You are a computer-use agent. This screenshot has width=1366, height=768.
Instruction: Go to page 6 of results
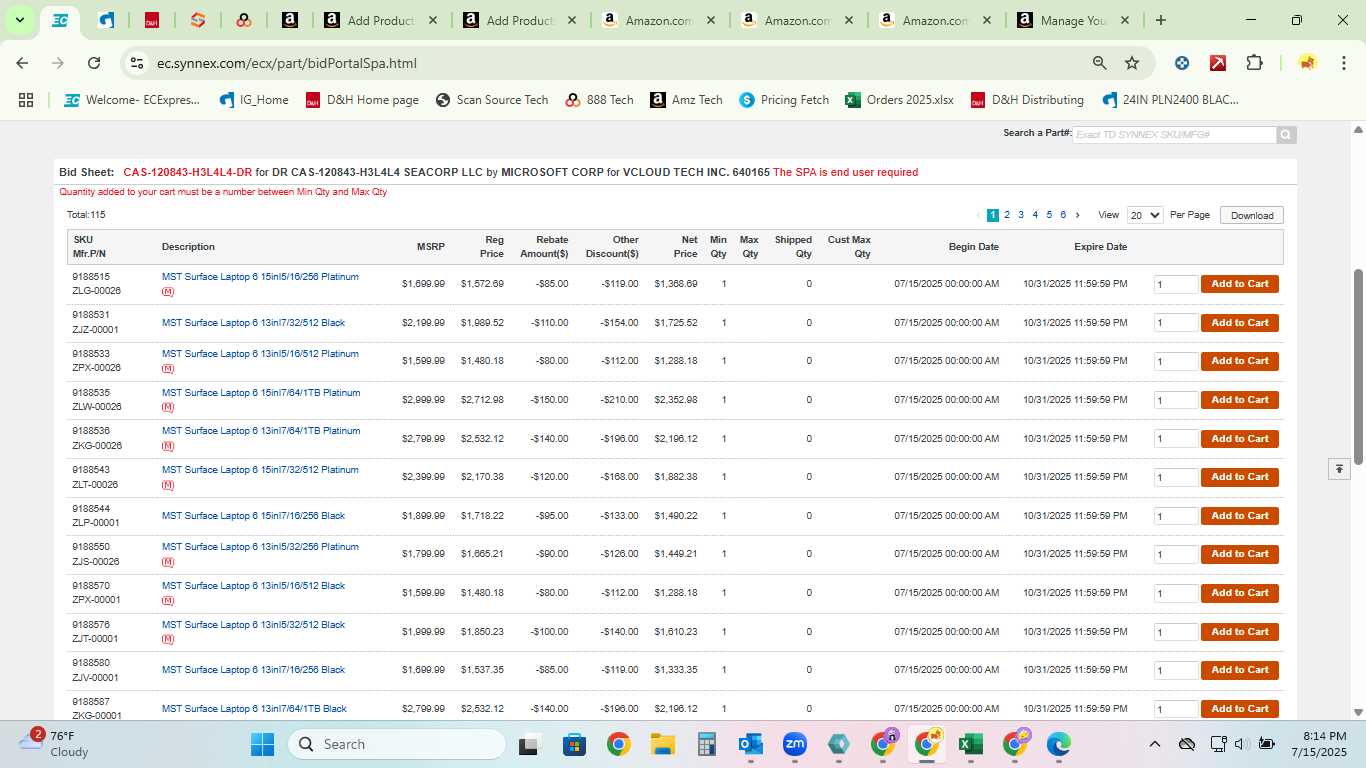[x=1063, y=215]
